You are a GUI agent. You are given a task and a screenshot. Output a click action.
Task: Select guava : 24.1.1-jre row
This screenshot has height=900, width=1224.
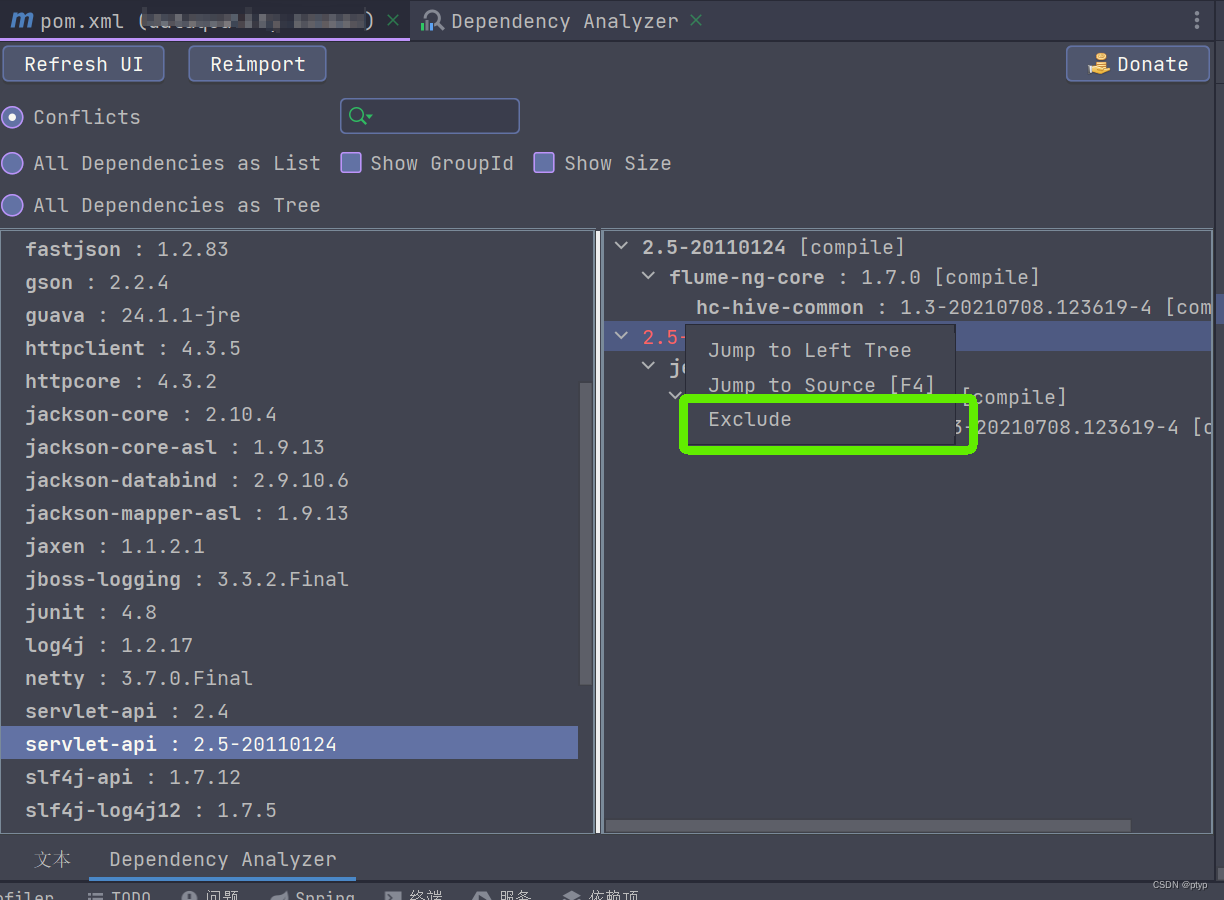[x=289, y=315]
